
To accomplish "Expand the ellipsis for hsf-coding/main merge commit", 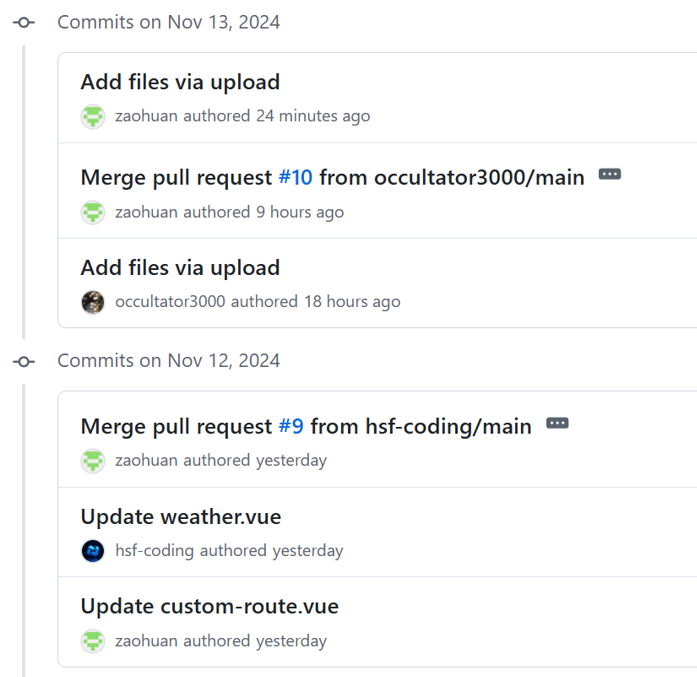I will 557,424.
